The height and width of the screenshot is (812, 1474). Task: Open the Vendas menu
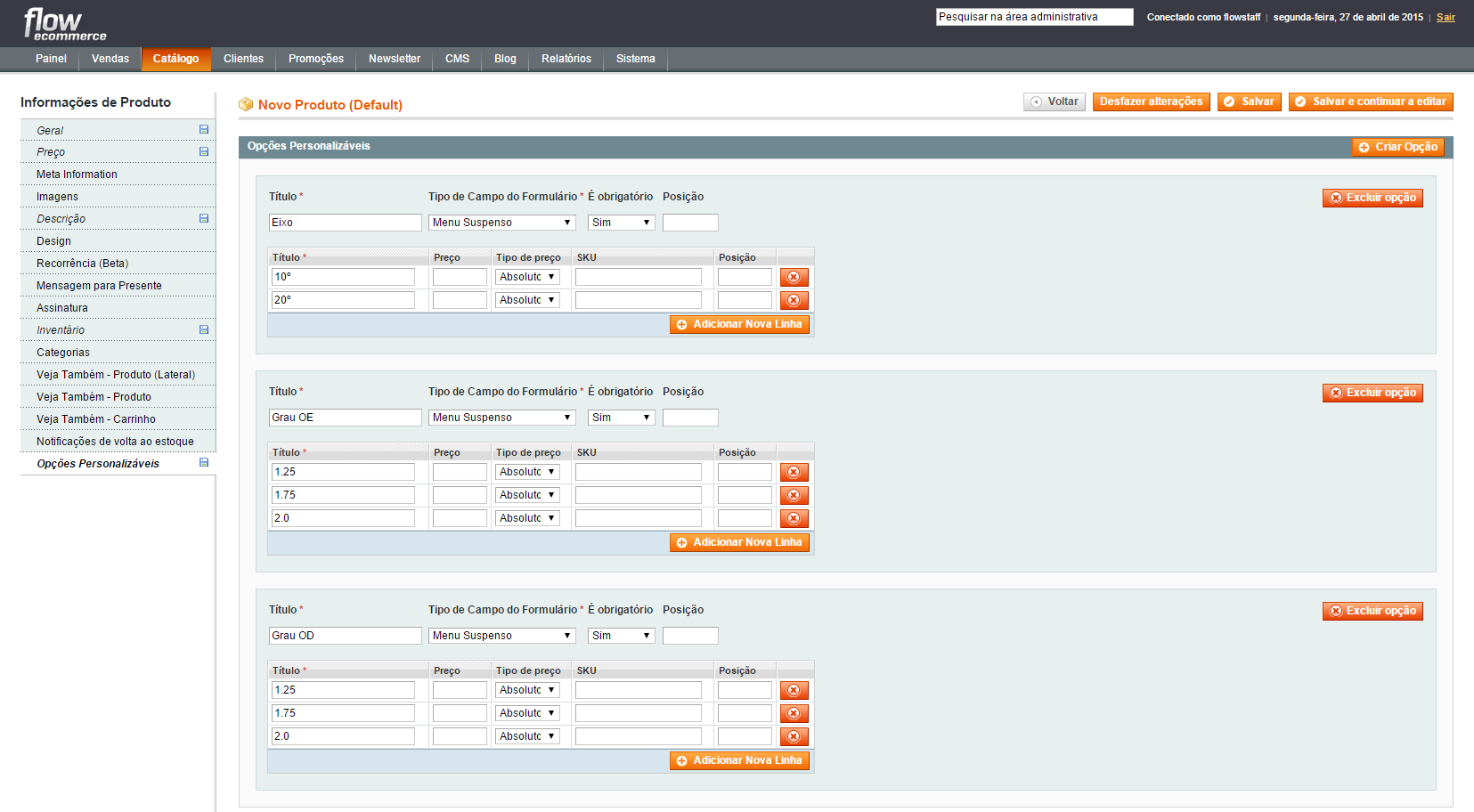pyautogui.click(x=110, y=59)
